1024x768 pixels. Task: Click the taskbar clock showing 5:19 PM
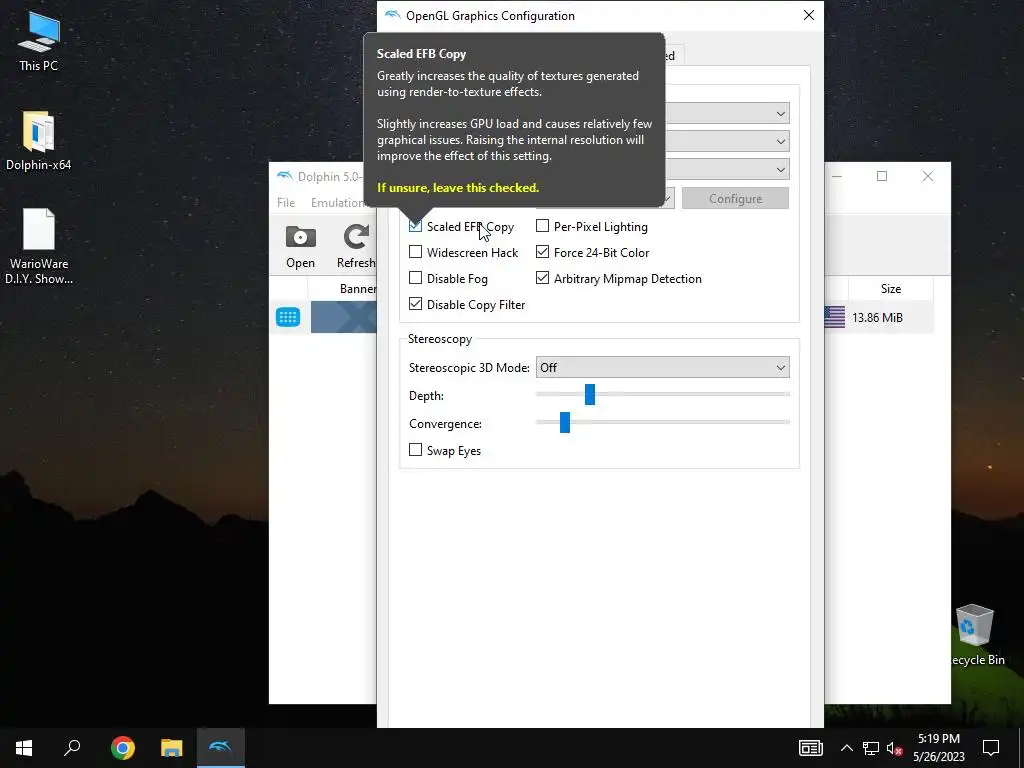coord(939,748)
